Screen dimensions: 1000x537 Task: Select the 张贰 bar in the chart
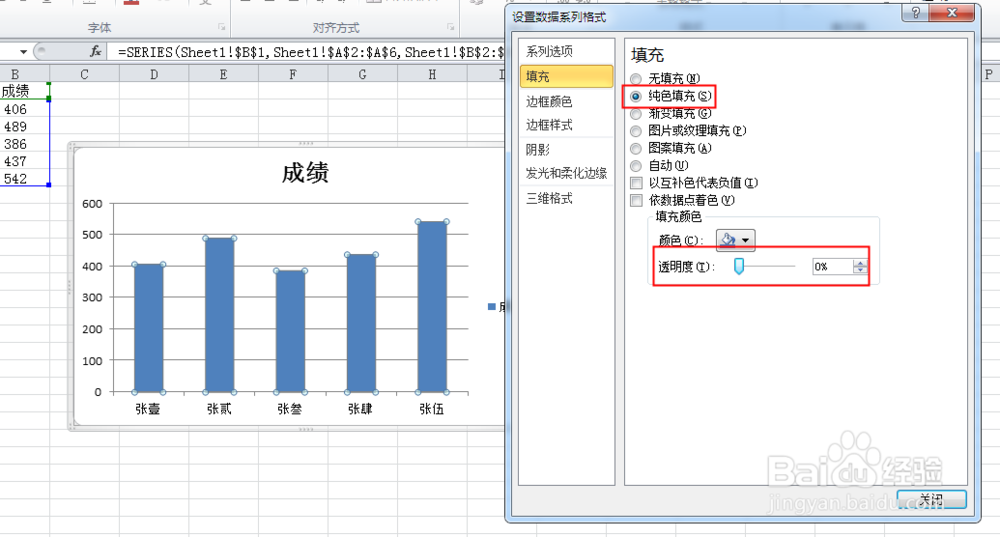click(219, 315)
